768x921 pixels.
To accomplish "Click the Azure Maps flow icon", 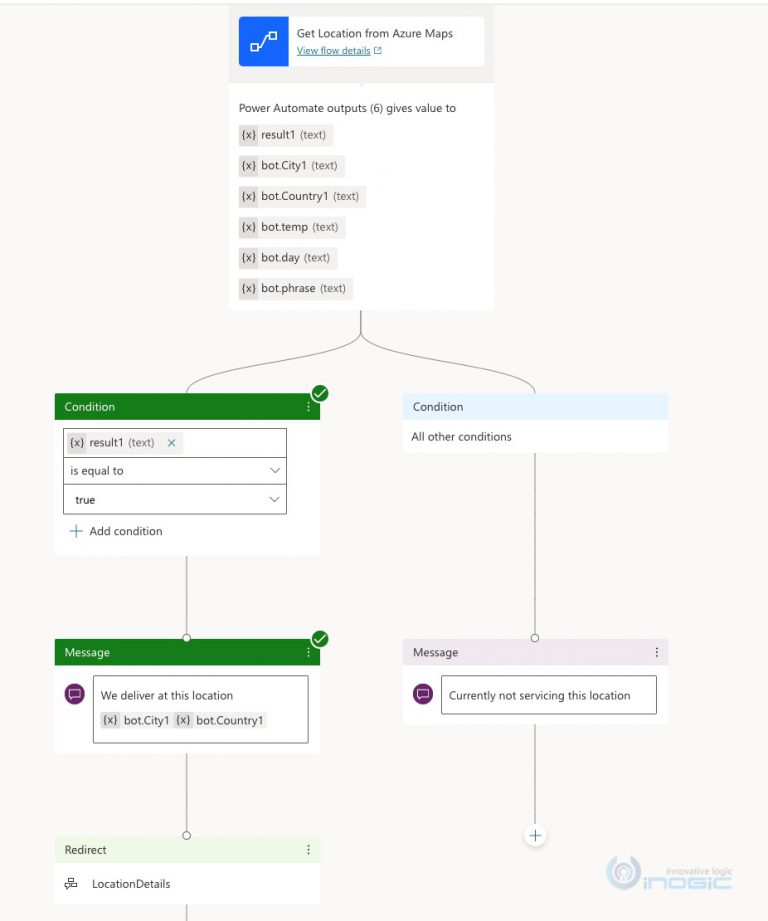I will click(x=263, y=41).
